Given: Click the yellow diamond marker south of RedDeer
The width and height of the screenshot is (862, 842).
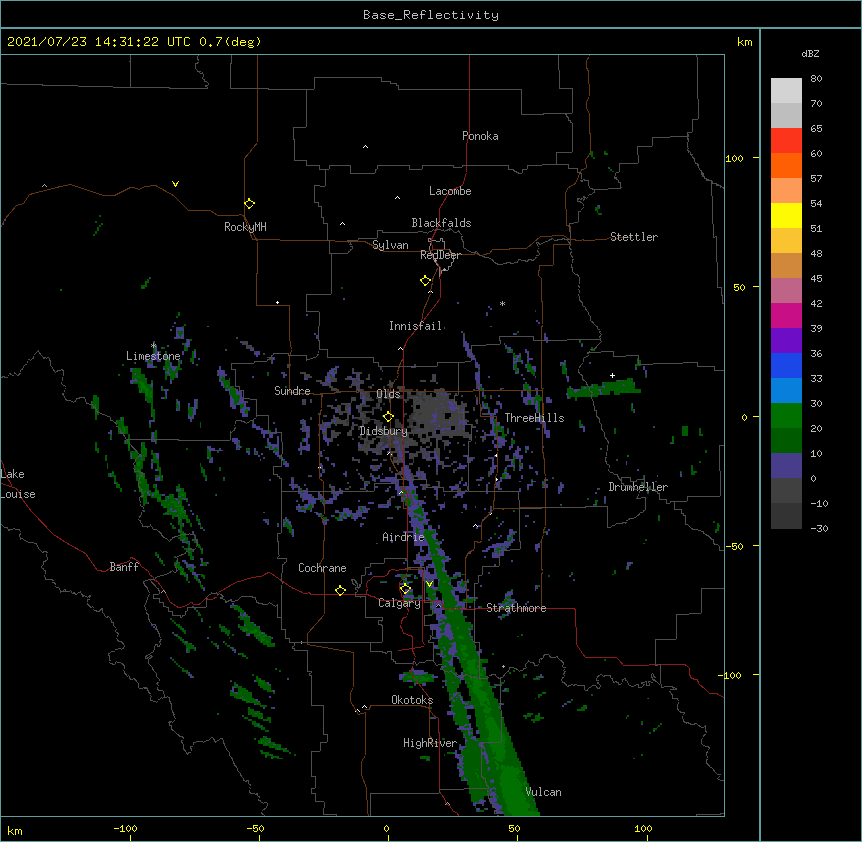Looking at the screenshot, I should [426, 281].
